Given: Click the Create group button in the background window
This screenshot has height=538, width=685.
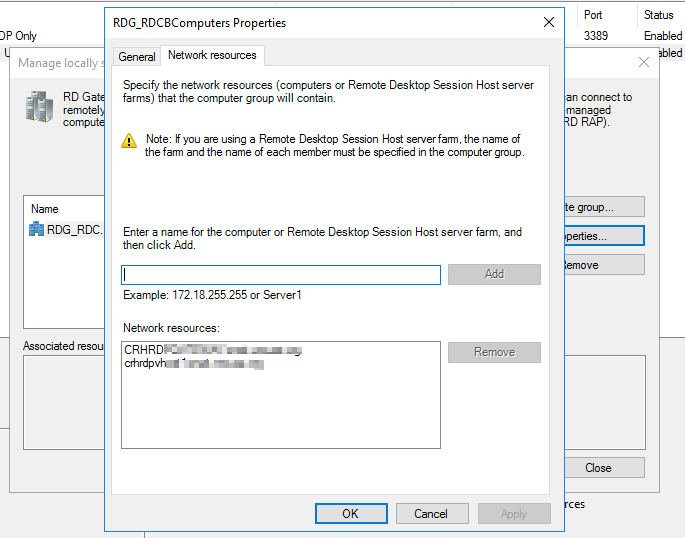Looking at the screenshot, I should (605, 207).
